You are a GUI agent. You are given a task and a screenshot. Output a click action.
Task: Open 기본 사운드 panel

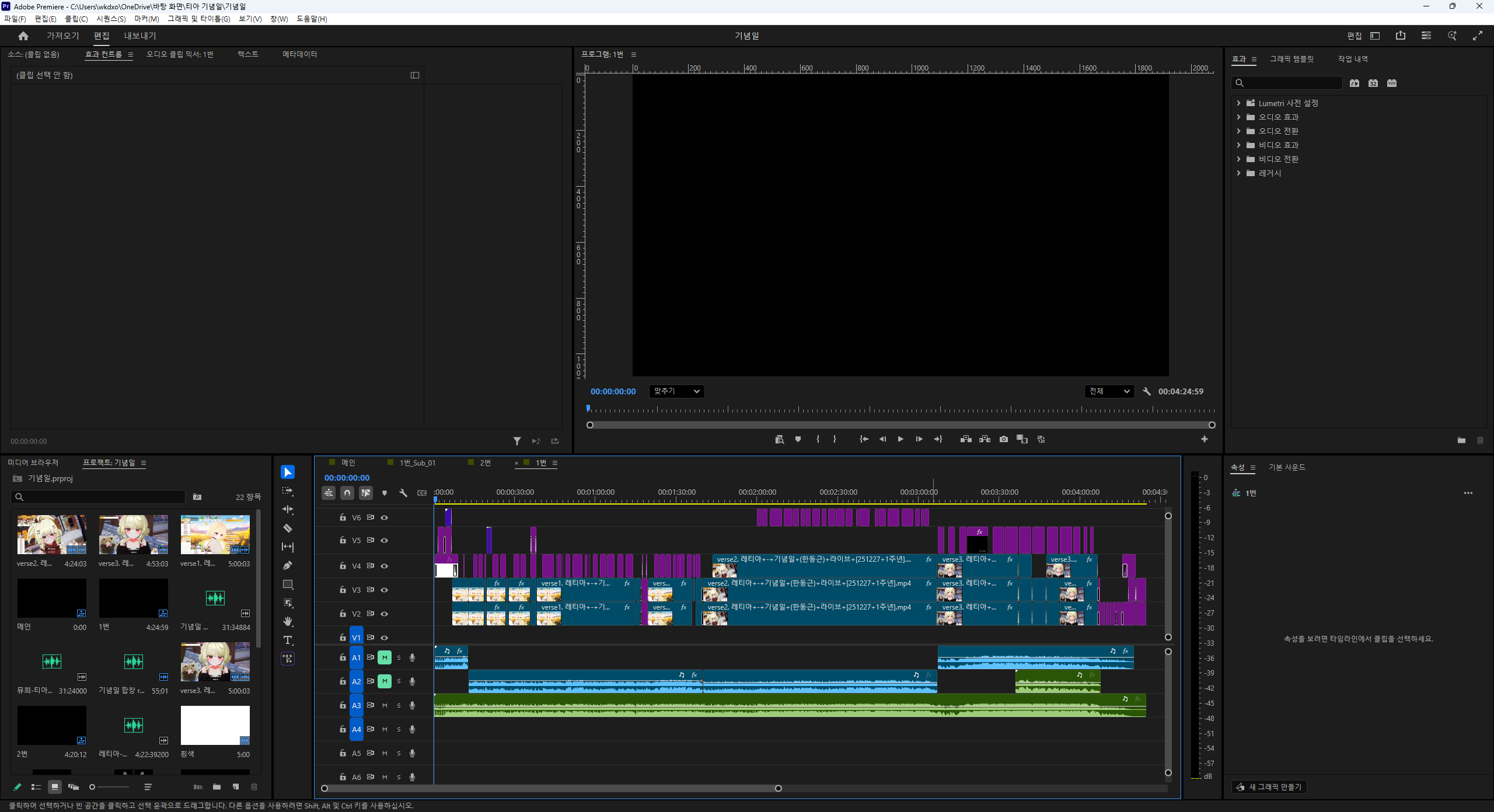point(1287,467)
